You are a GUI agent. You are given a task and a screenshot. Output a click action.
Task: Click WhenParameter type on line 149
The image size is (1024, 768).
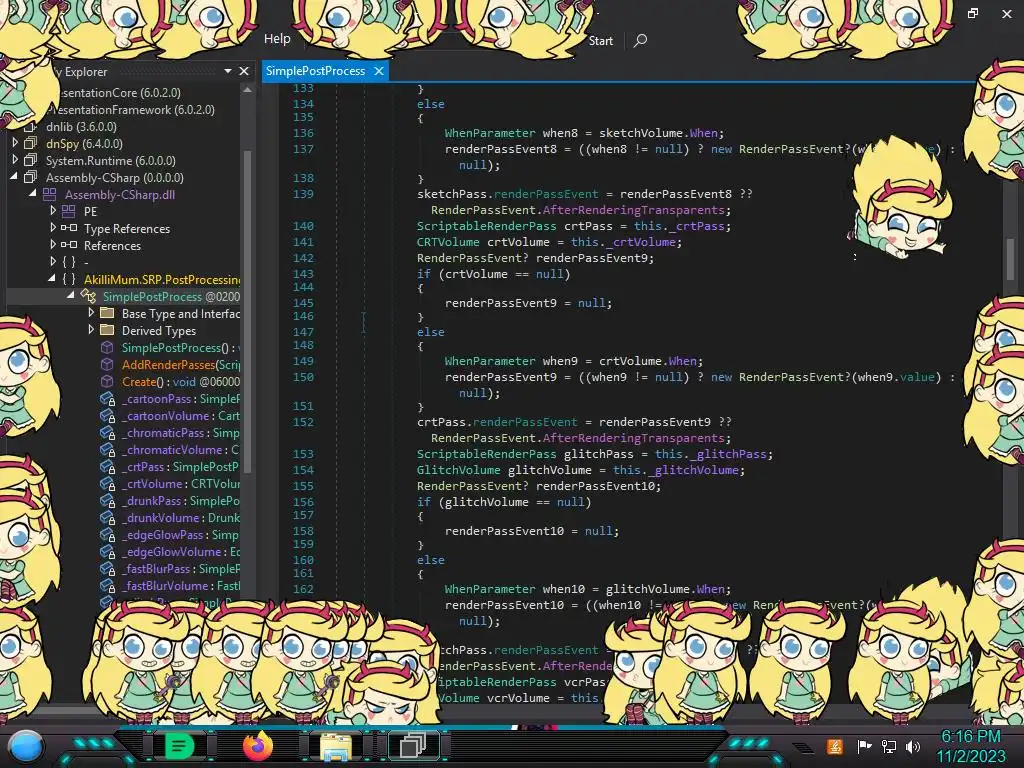tap(490, 361)
